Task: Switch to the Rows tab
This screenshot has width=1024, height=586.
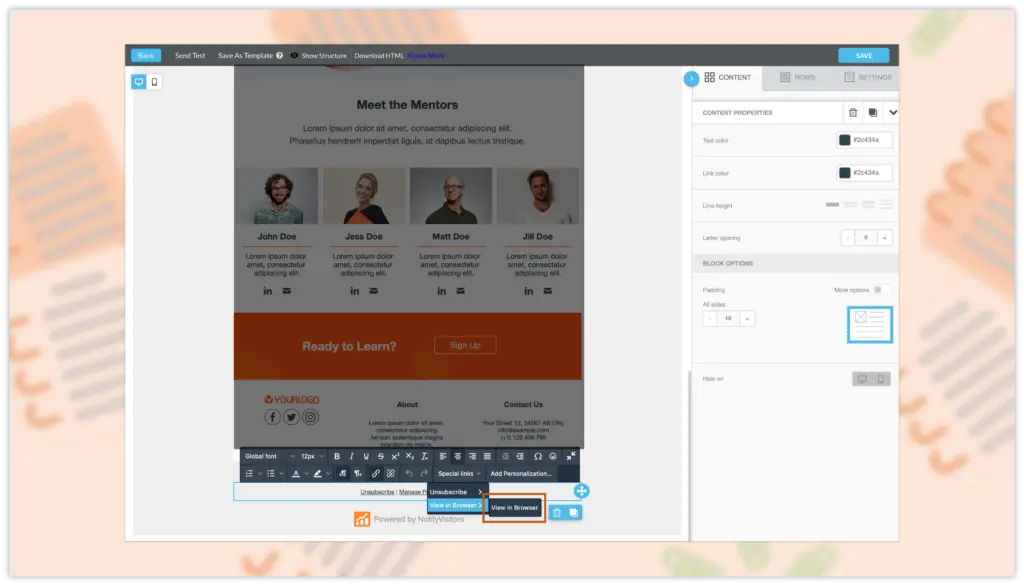Action: tap(797, 77)
